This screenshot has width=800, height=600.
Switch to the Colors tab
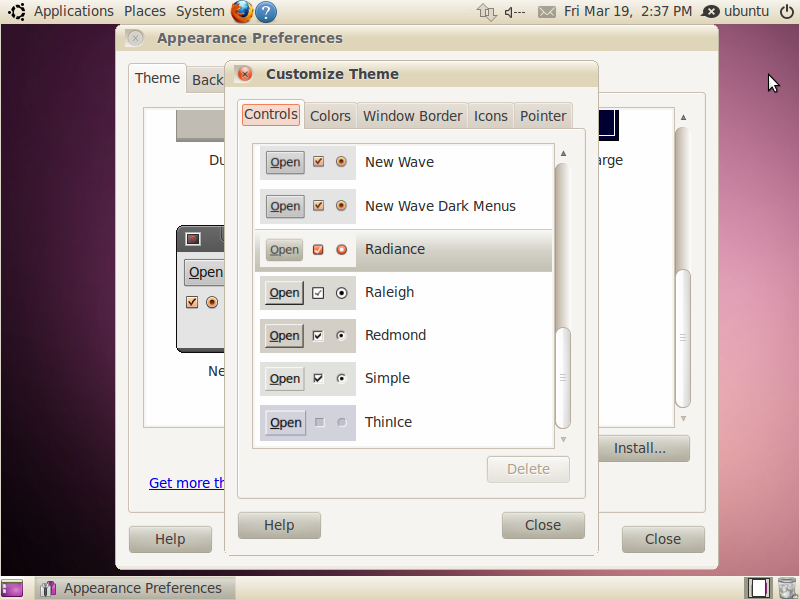coord(330,116)
